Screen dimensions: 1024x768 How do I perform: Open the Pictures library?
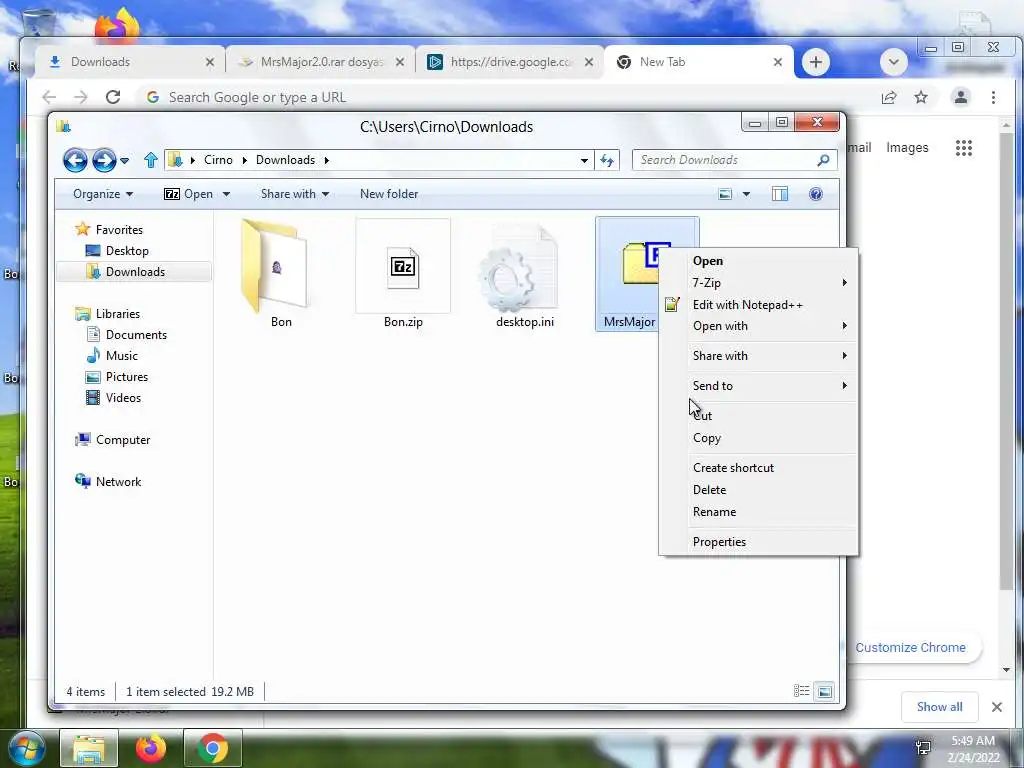click(x=127, y=377)
